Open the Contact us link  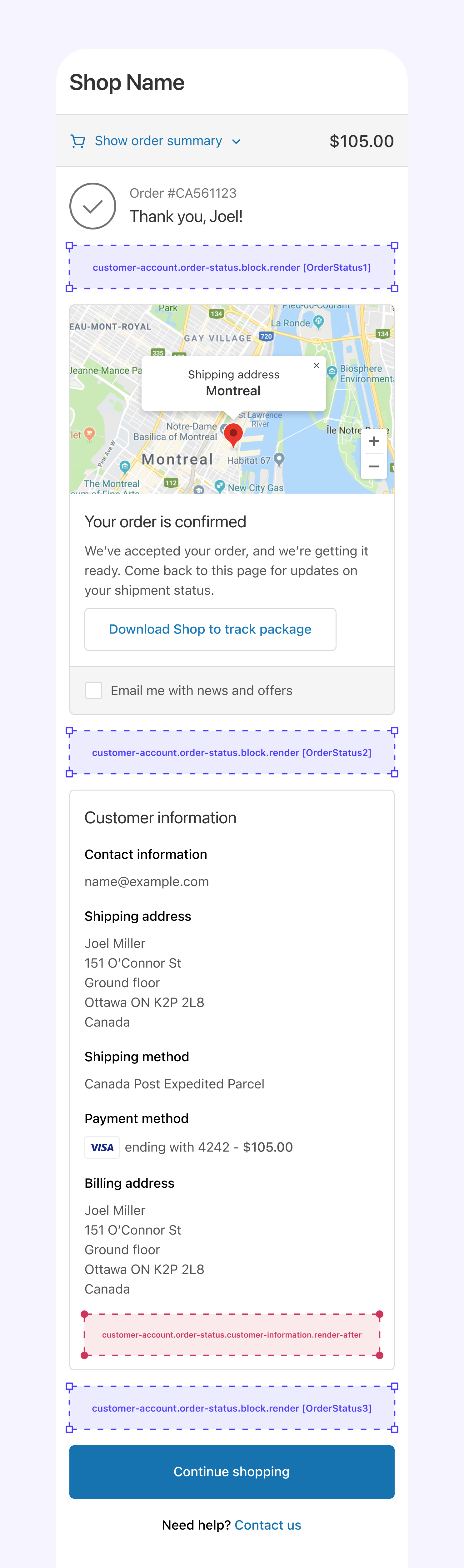[268, 1525]
